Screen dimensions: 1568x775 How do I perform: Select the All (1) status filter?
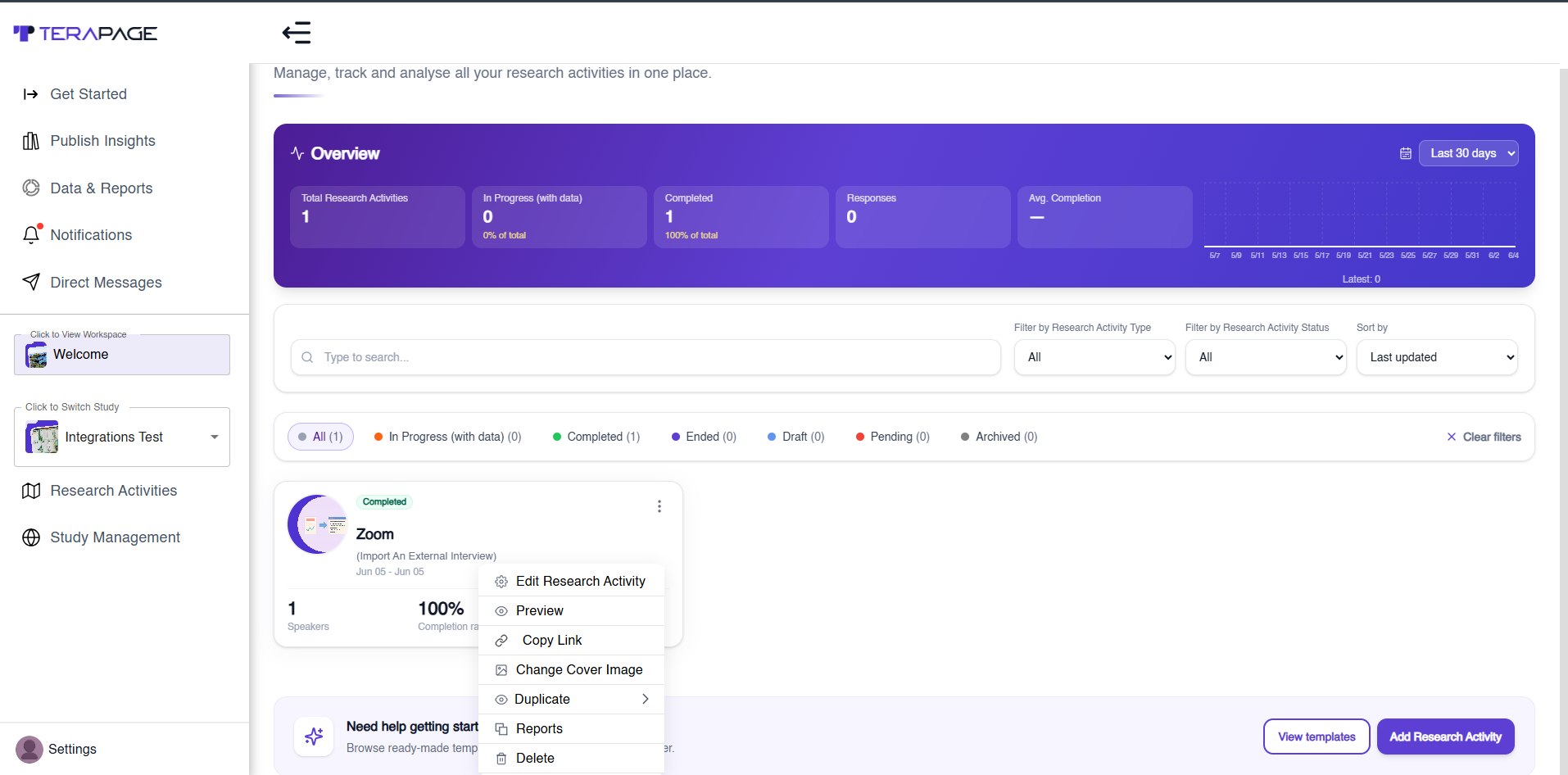[x=320, y=437]
